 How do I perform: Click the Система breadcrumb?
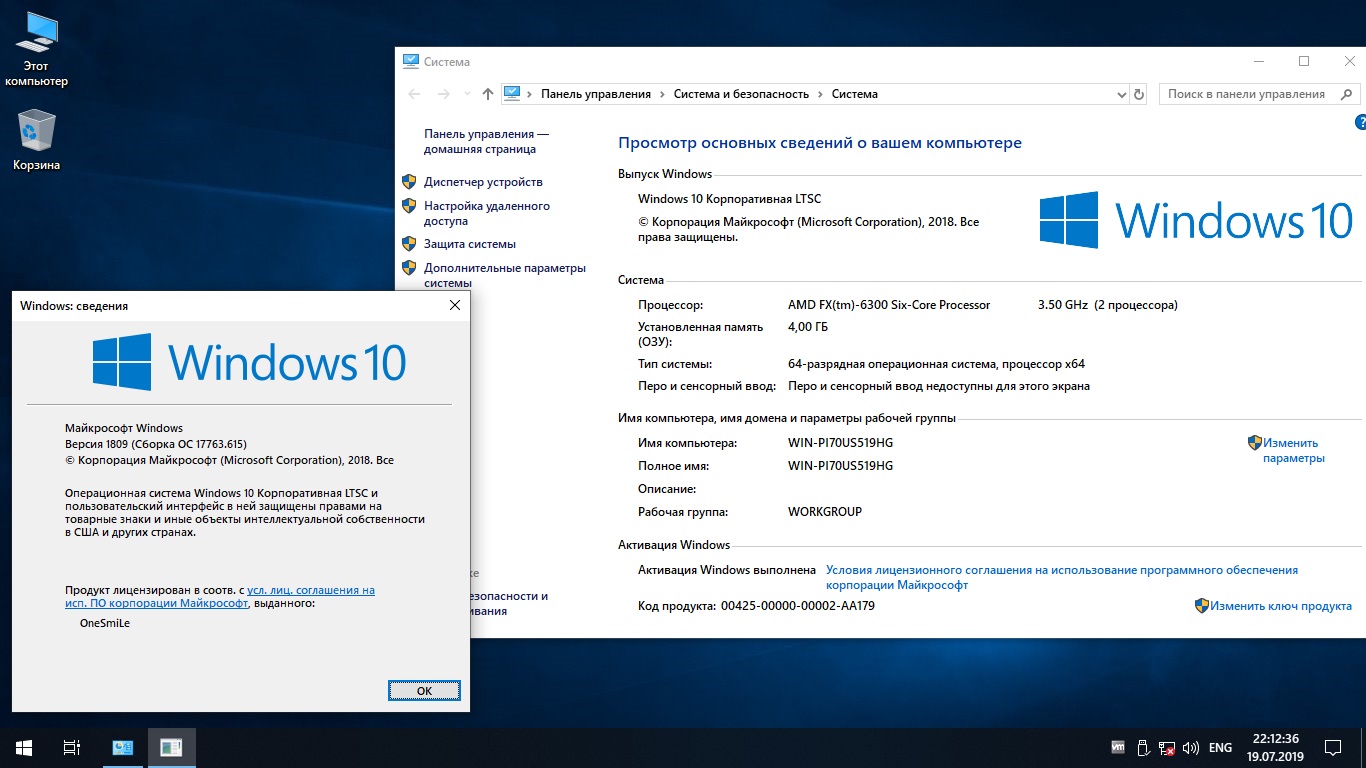click(854, 94)
